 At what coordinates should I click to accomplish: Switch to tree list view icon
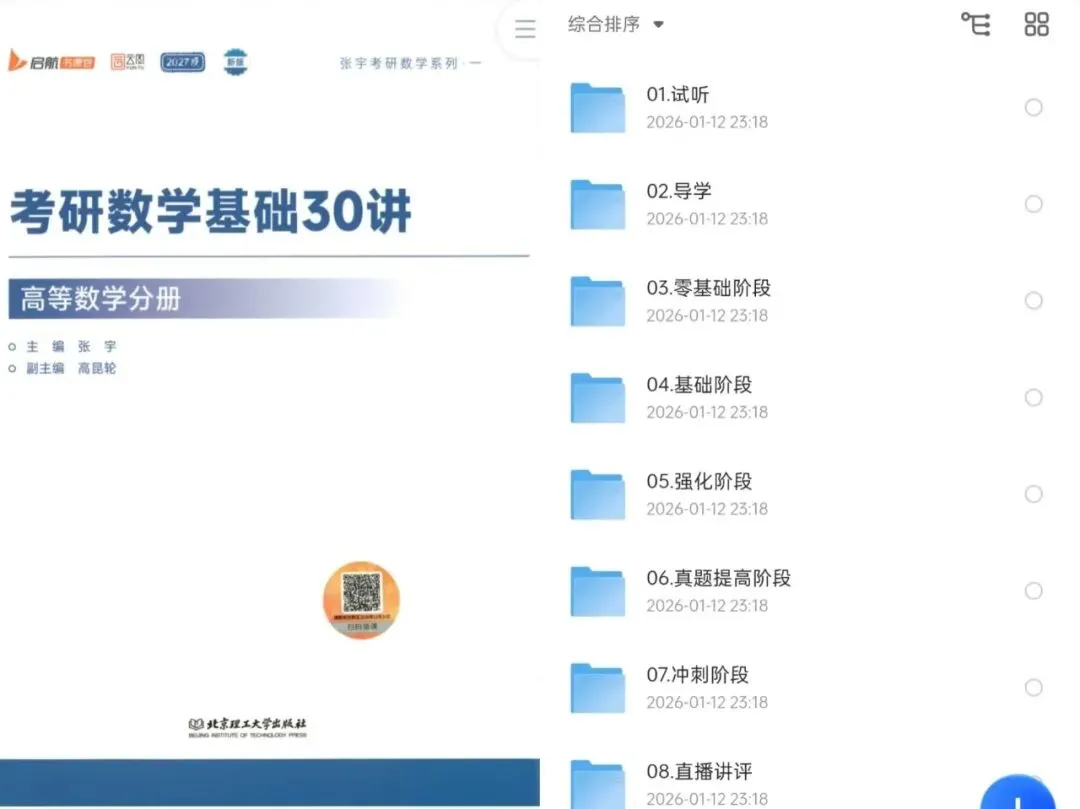coord(975,24)
